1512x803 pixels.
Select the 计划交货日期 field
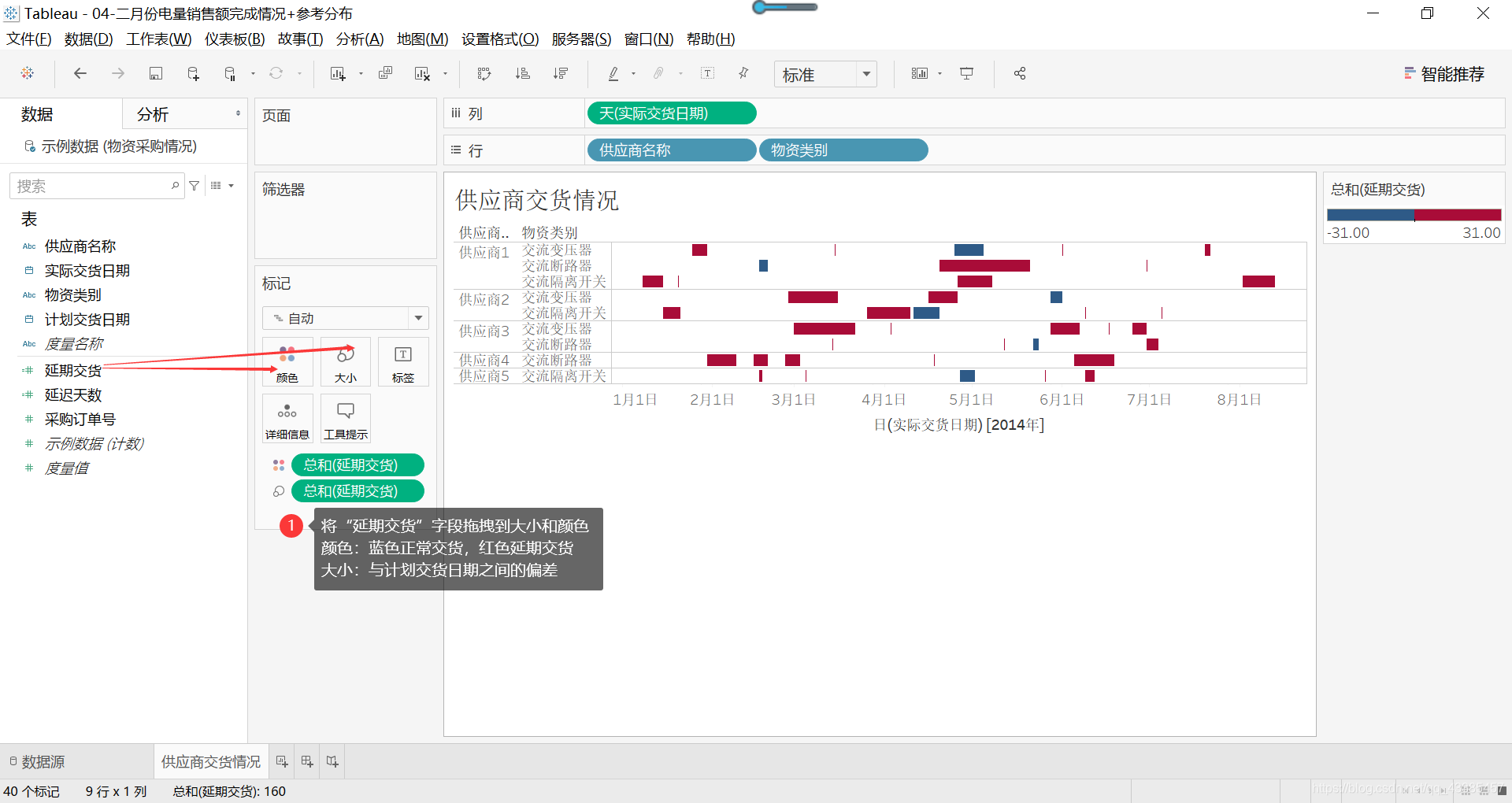click(87, 319)
